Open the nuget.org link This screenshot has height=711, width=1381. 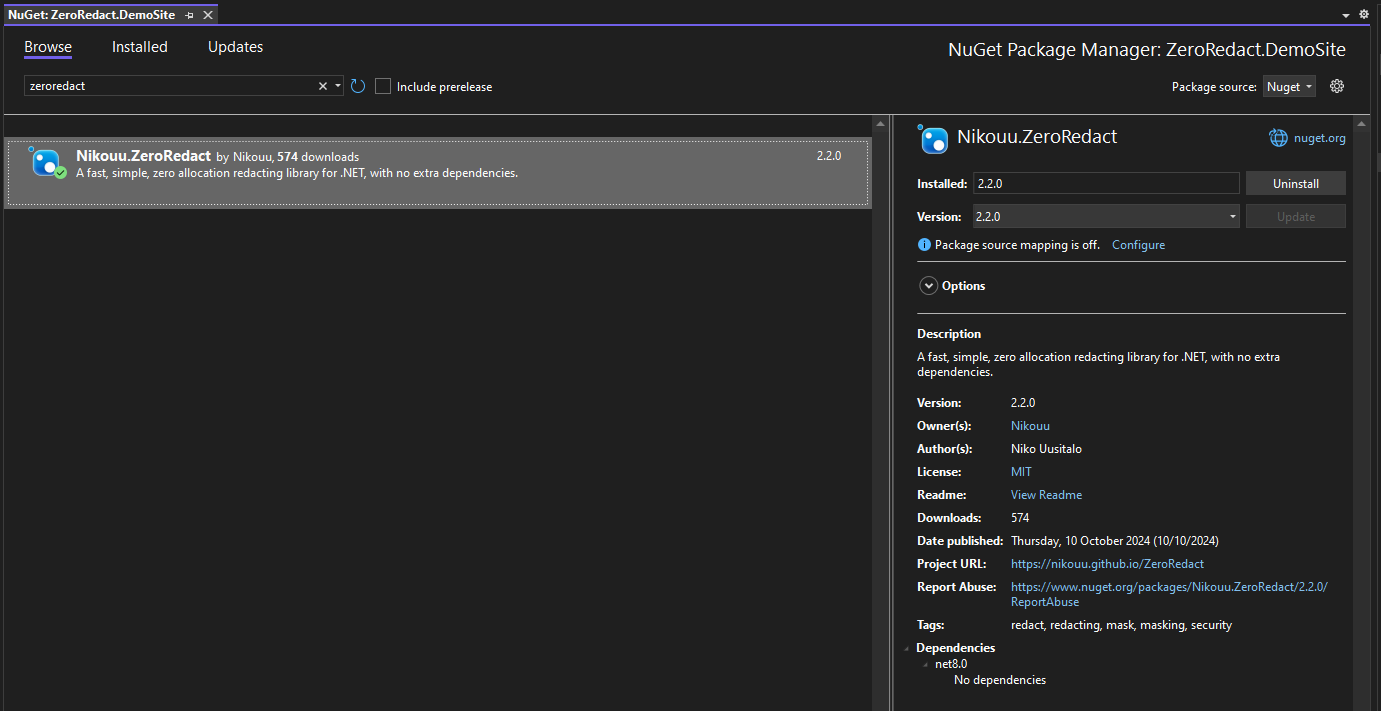pyautogui.click(x=1320, y=138)
